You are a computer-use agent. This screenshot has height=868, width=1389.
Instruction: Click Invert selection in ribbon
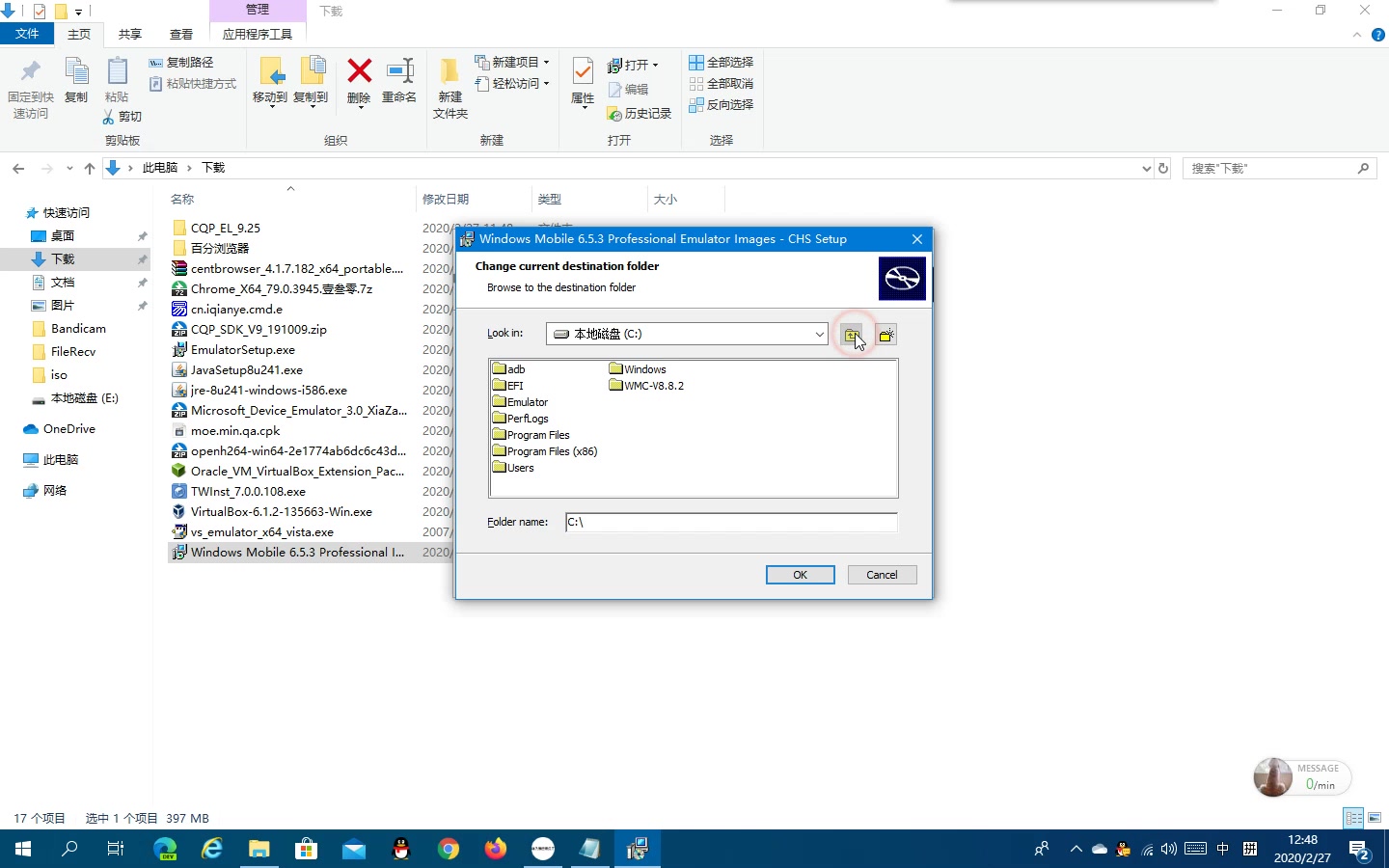pyautogui.click(x=722, y=105)
